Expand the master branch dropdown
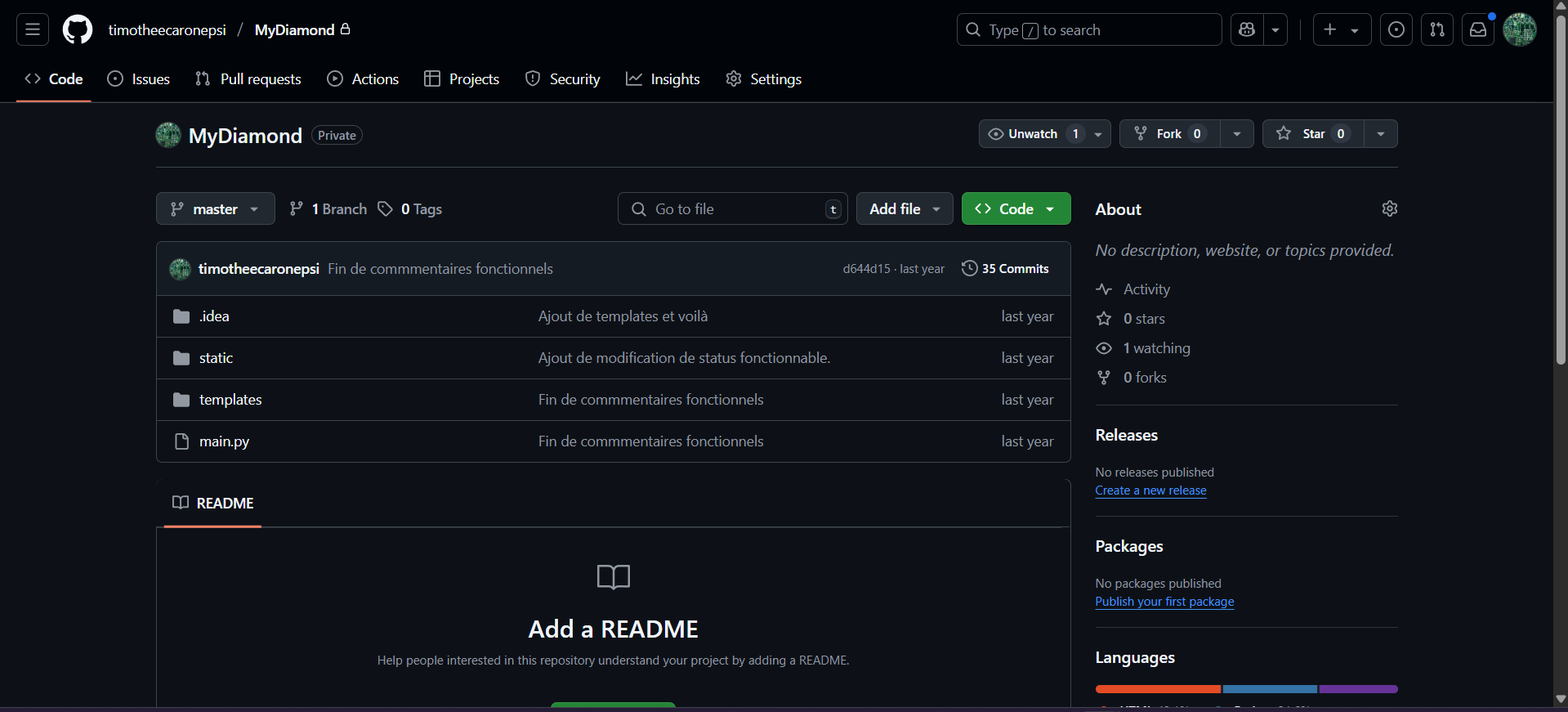 click(215, 209)
